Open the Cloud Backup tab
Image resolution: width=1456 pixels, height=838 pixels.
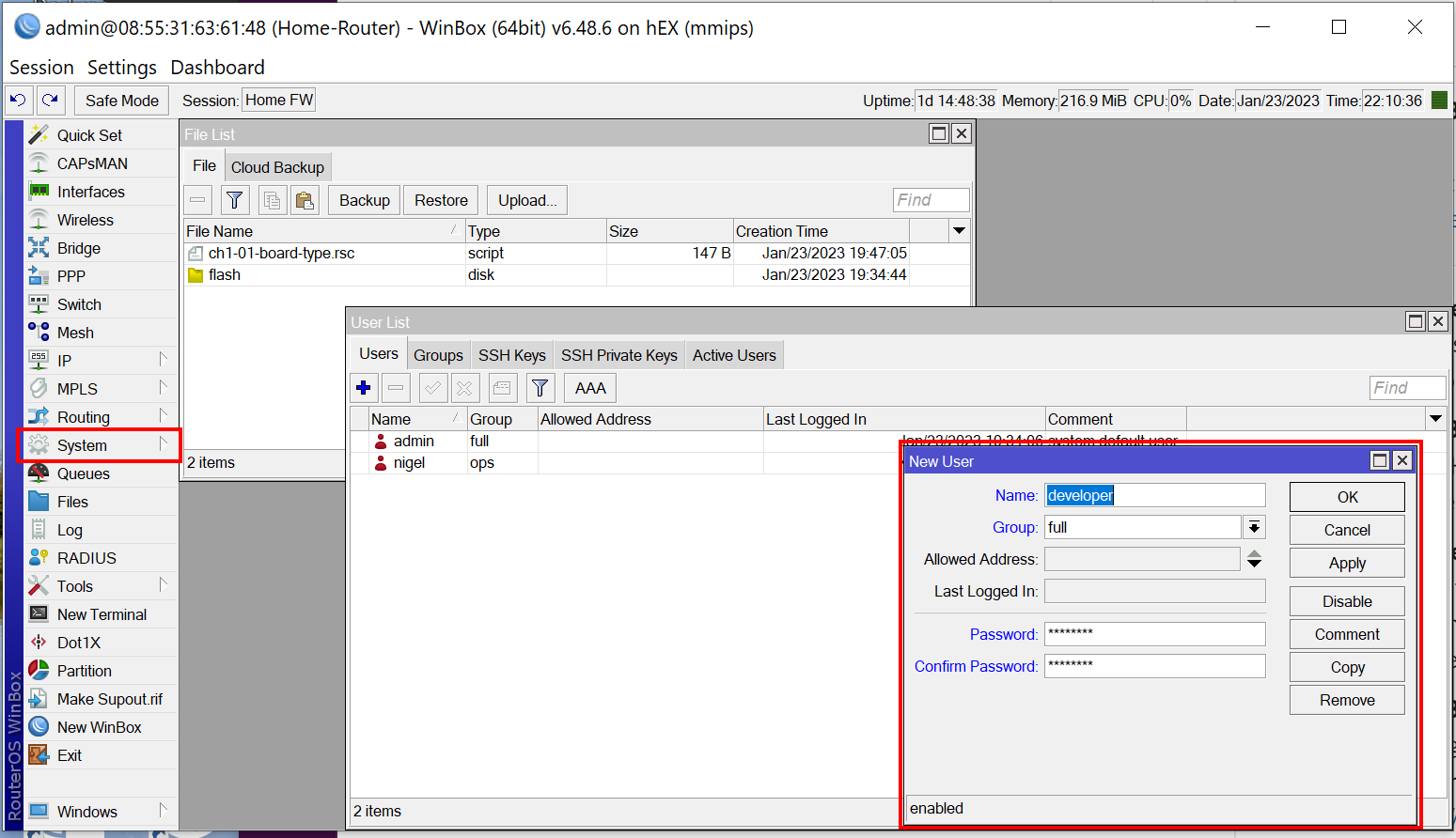tap(277, 167)
